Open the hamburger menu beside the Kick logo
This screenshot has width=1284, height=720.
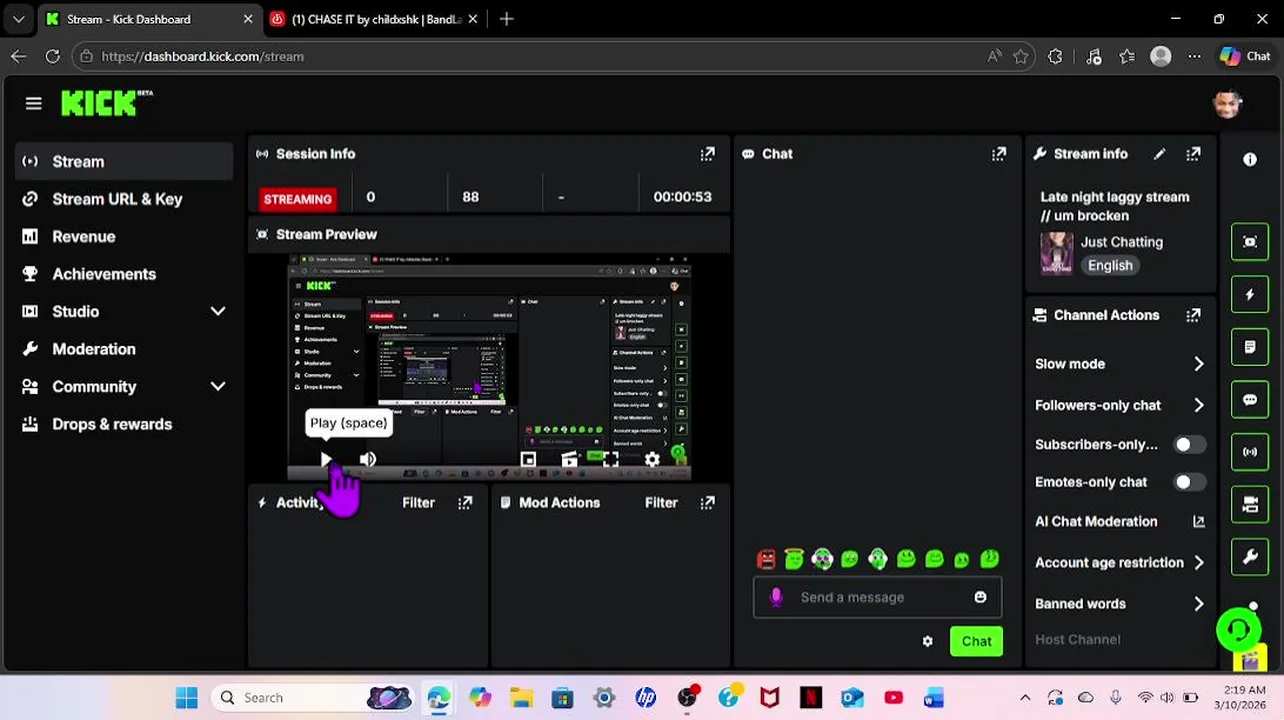click(33, 103)
